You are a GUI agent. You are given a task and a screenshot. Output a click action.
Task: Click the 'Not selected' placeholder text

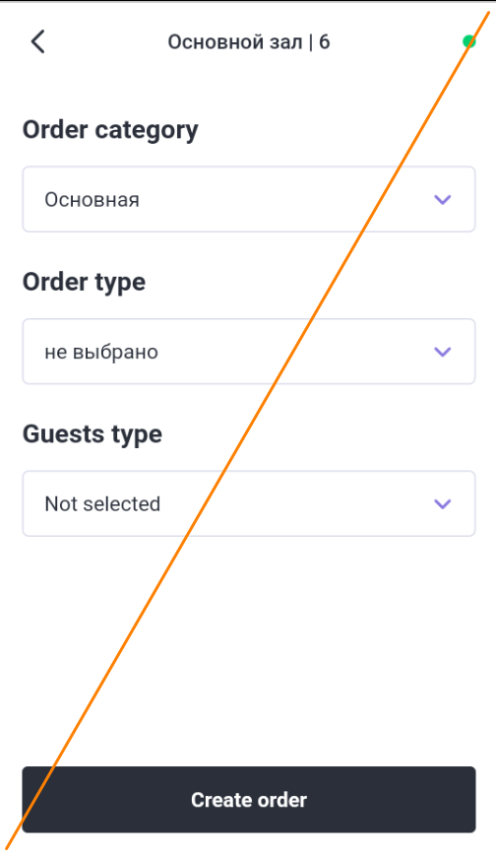[x=102, y=504]
